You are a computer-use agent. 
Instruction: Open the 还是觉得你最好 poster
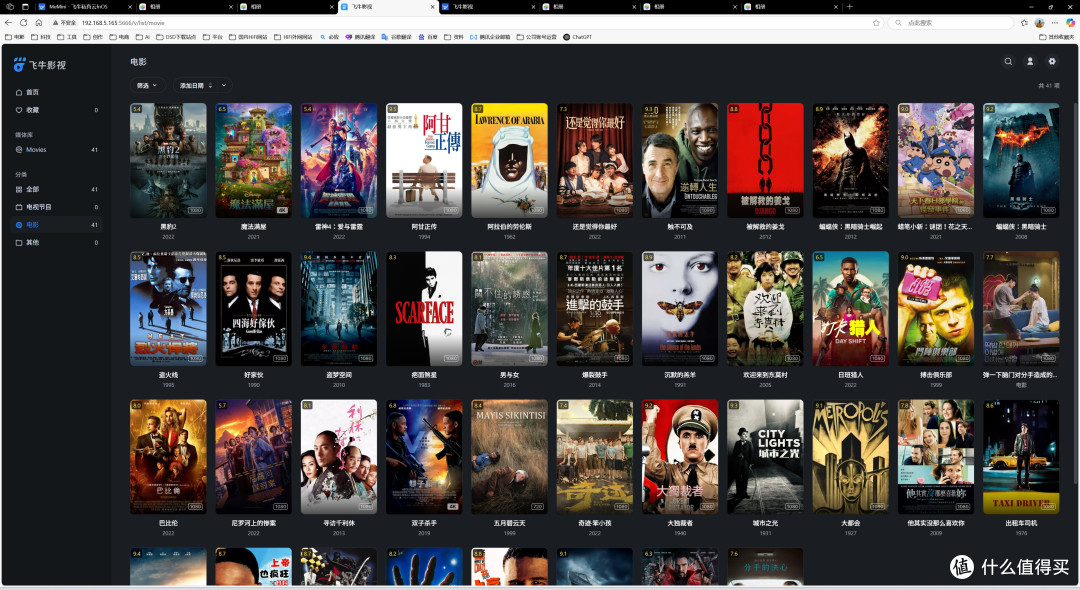point(594,160)
